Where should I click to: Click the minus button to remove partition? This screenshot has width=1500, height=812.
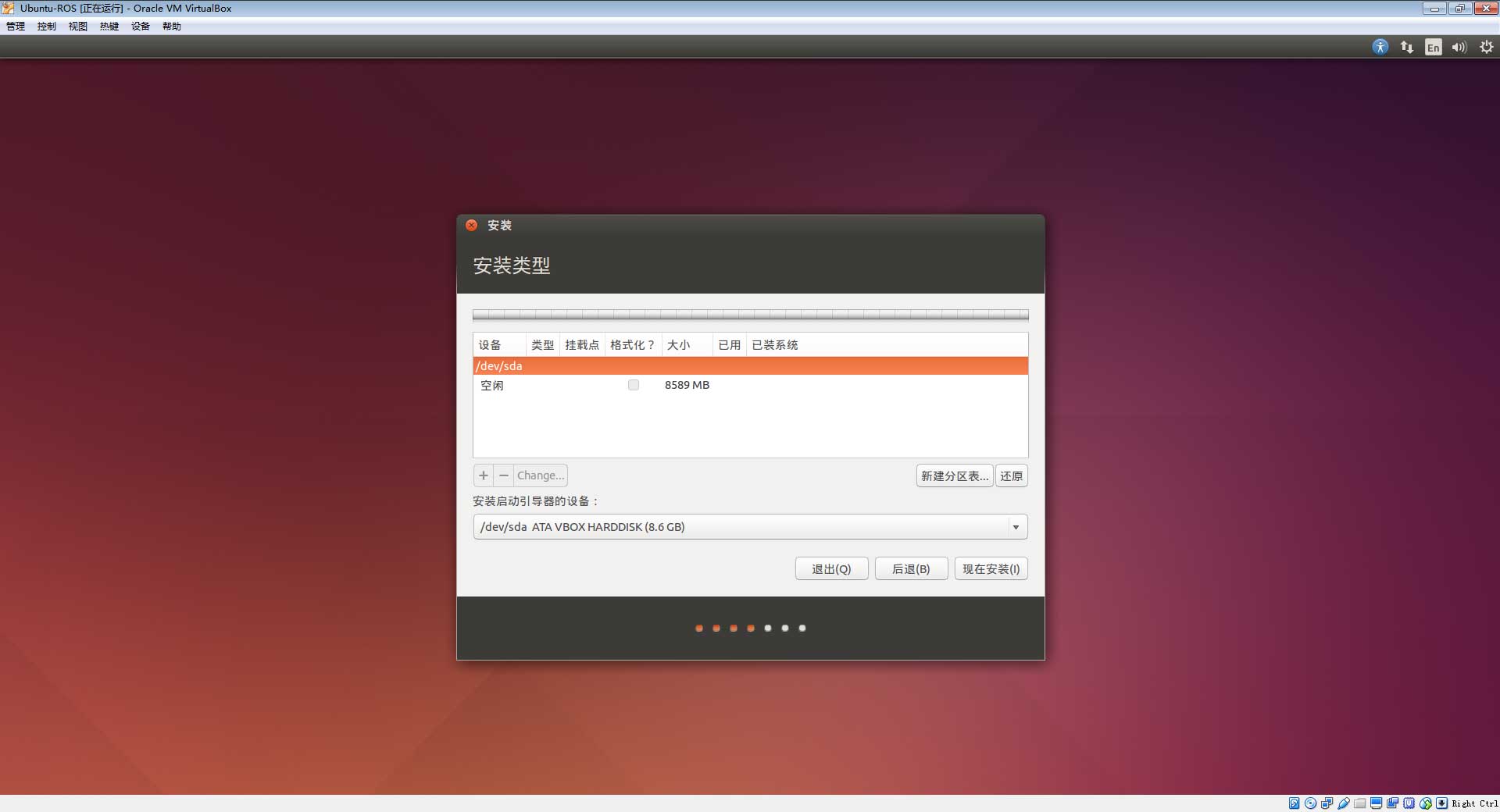coord(504,475)
